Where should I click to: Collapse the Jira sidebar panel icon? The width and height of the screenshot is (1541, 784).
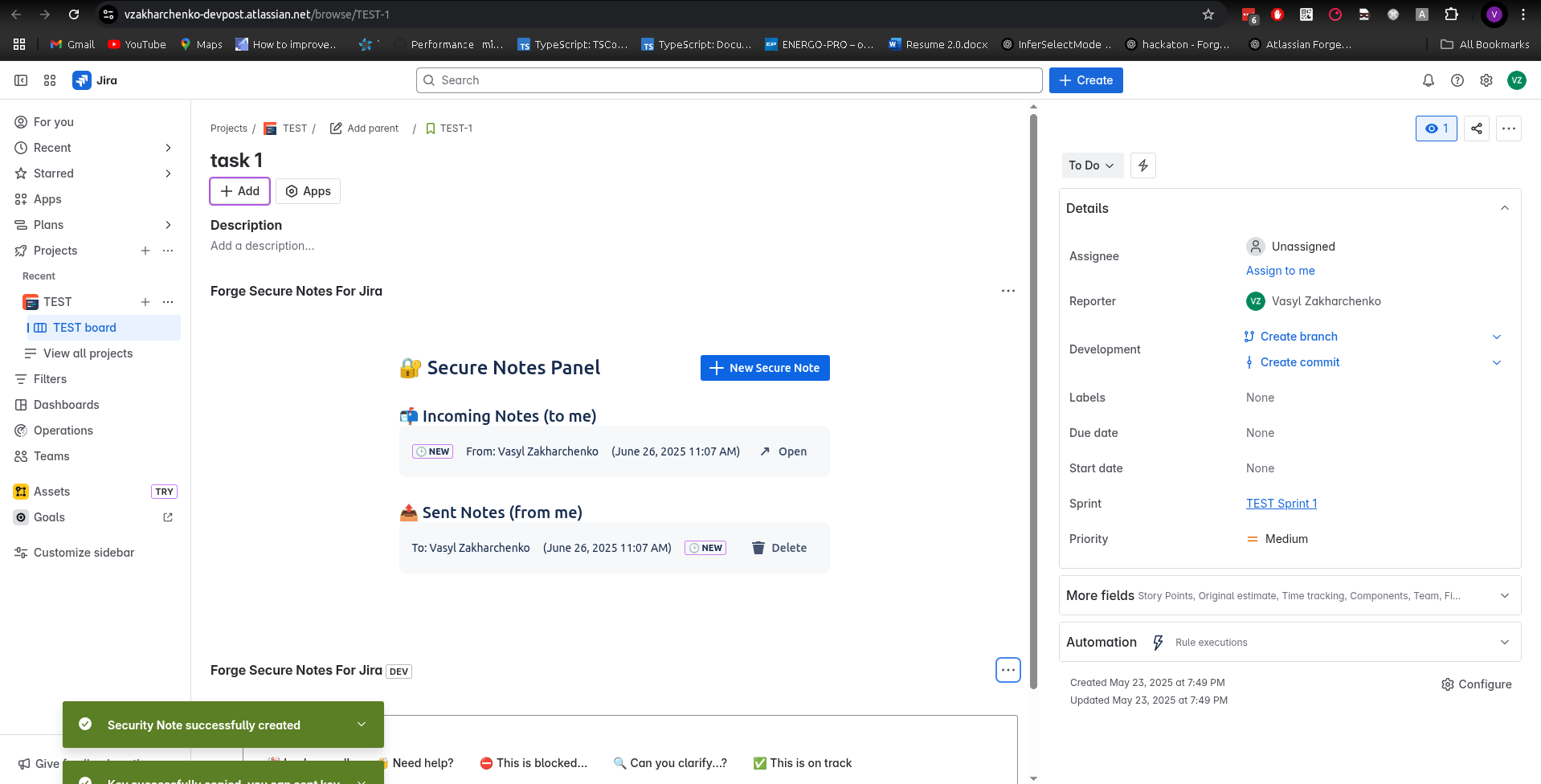(x=21, y=80)
